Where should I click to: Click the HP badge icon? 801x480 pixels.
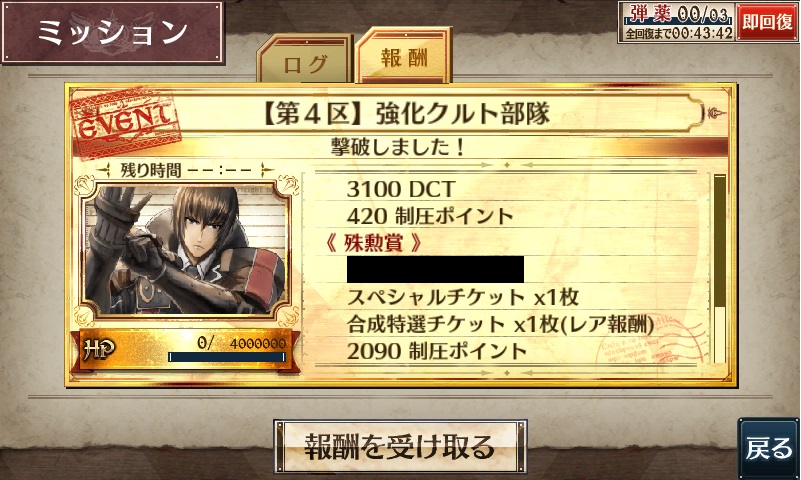click(x=99, y=349)
